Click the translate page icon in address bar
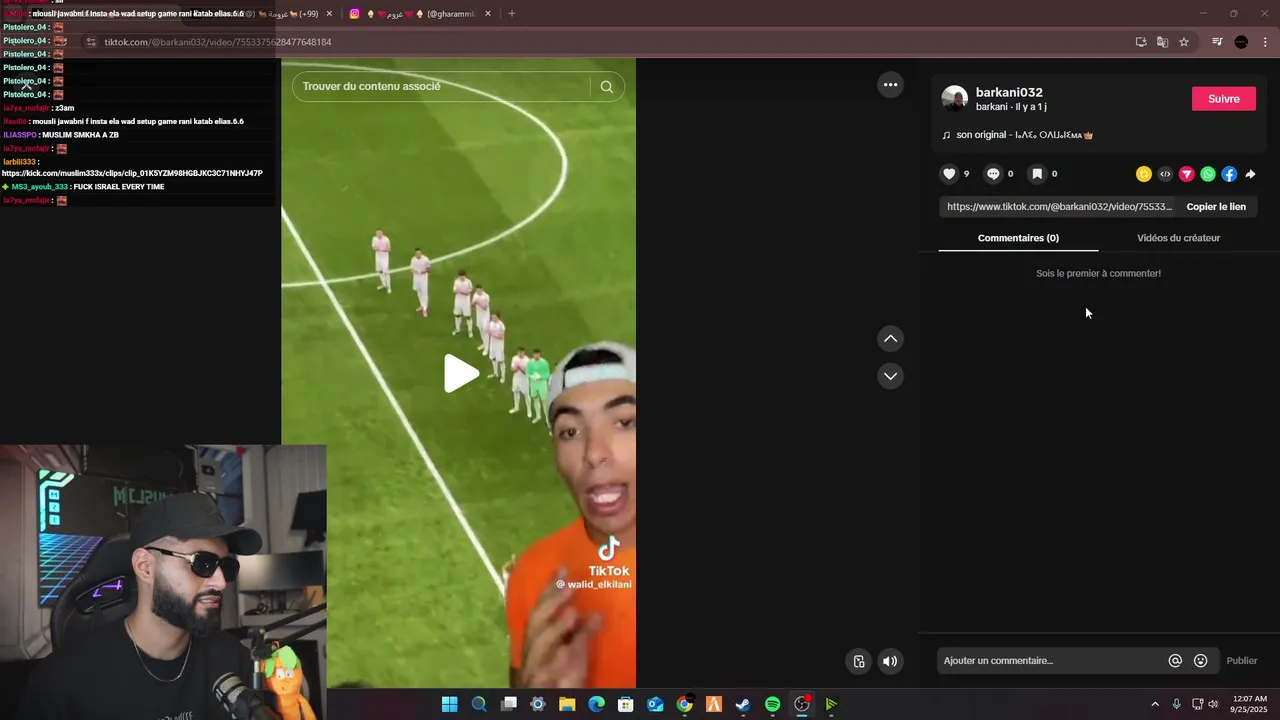 [x=1162, y=42]
